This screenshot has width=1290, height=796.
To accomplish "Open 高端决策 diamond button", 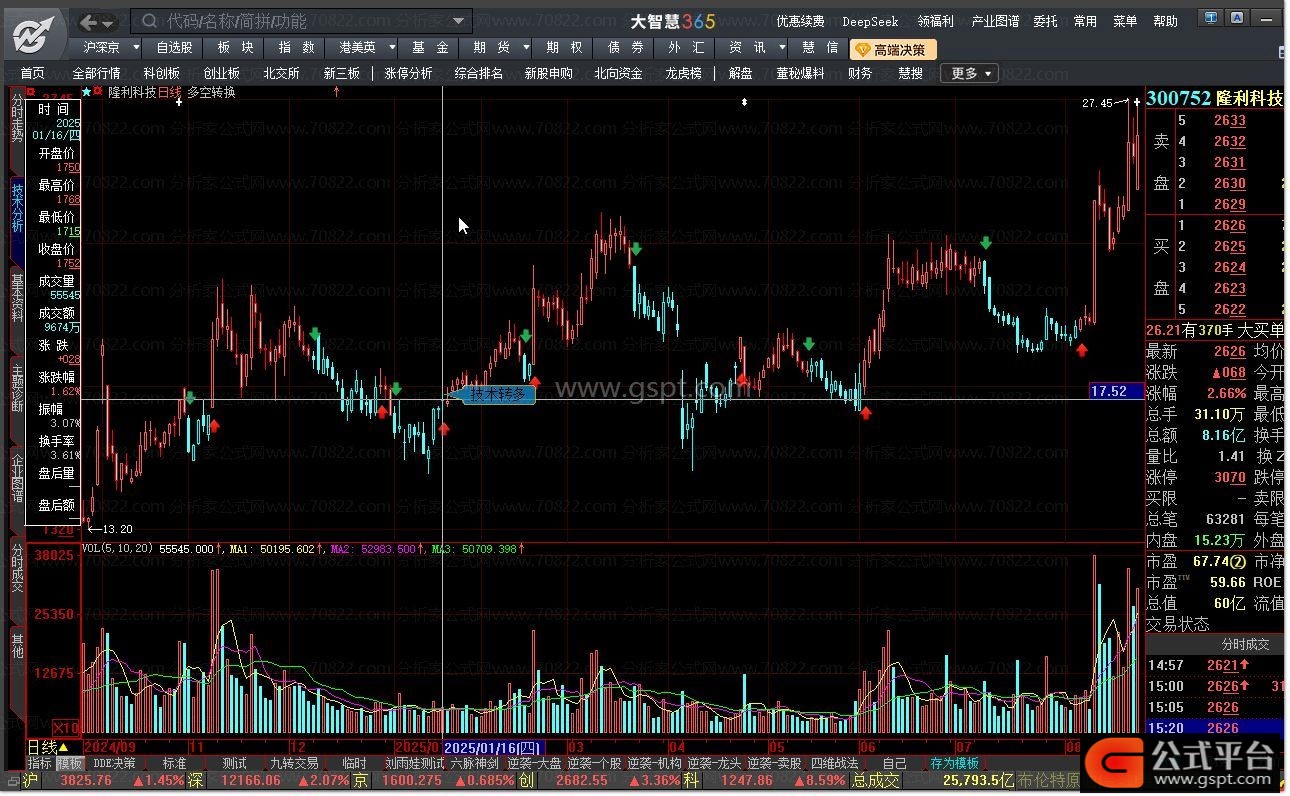I will tap(893, 49).
